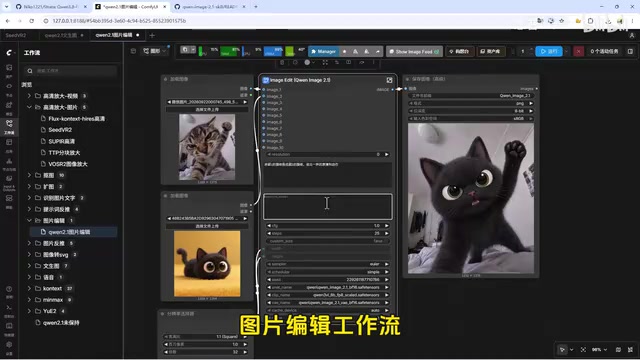Open the unet_name model dropdown
The width and height of the screenshot is (640, 360).
point(327,287)
